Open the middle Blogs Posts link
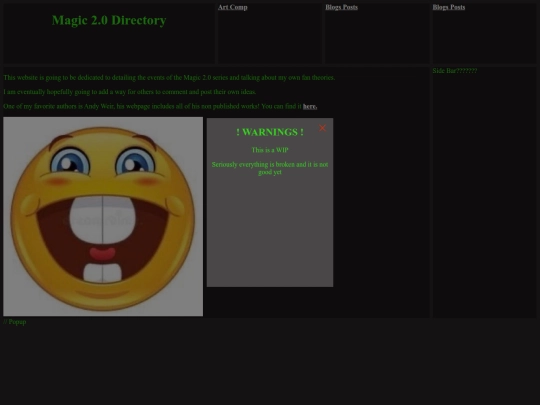The width and height of the screenshot is (540, 405). click(x=341, y=7)
